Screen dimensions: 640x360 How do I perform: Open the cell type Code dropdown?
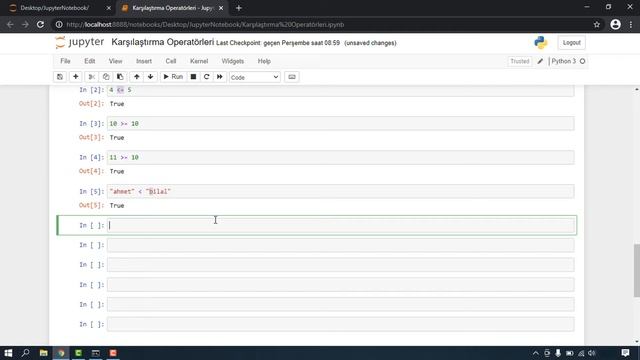click(x=255, y=77)
